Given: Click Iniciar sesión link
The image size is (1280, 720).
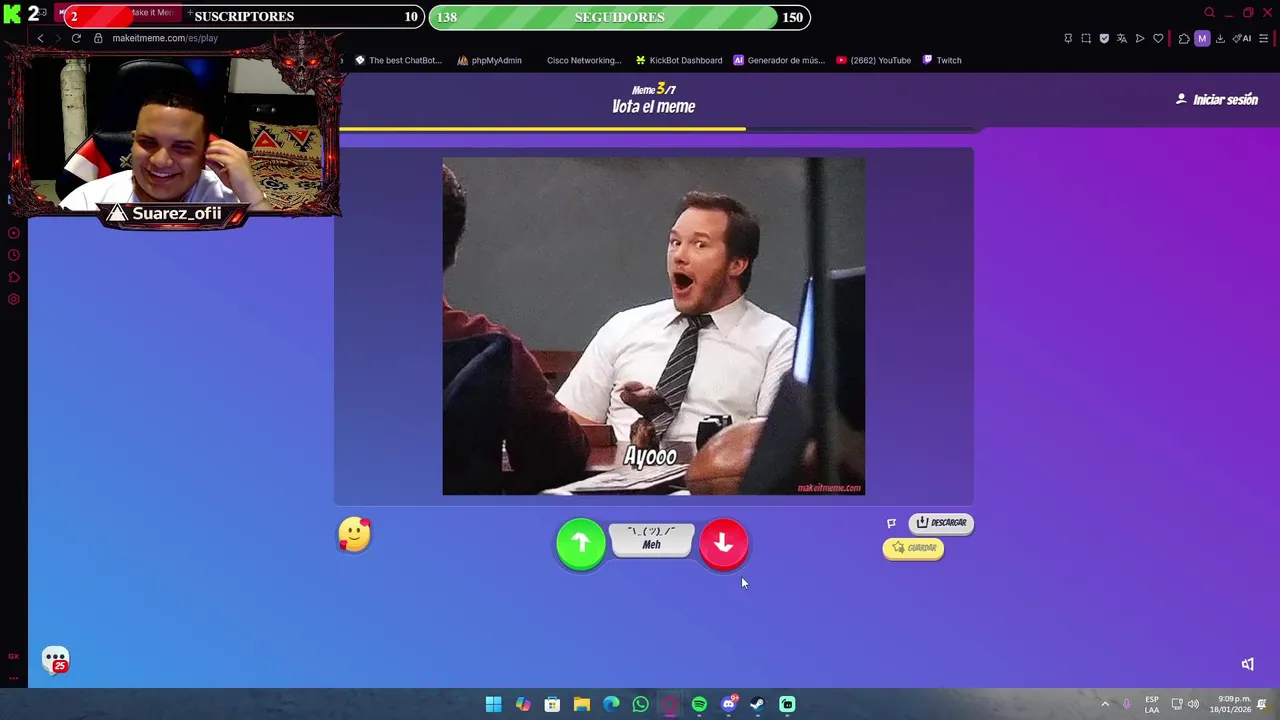Looking at the screenshot, I should [x=1217, y=100].
